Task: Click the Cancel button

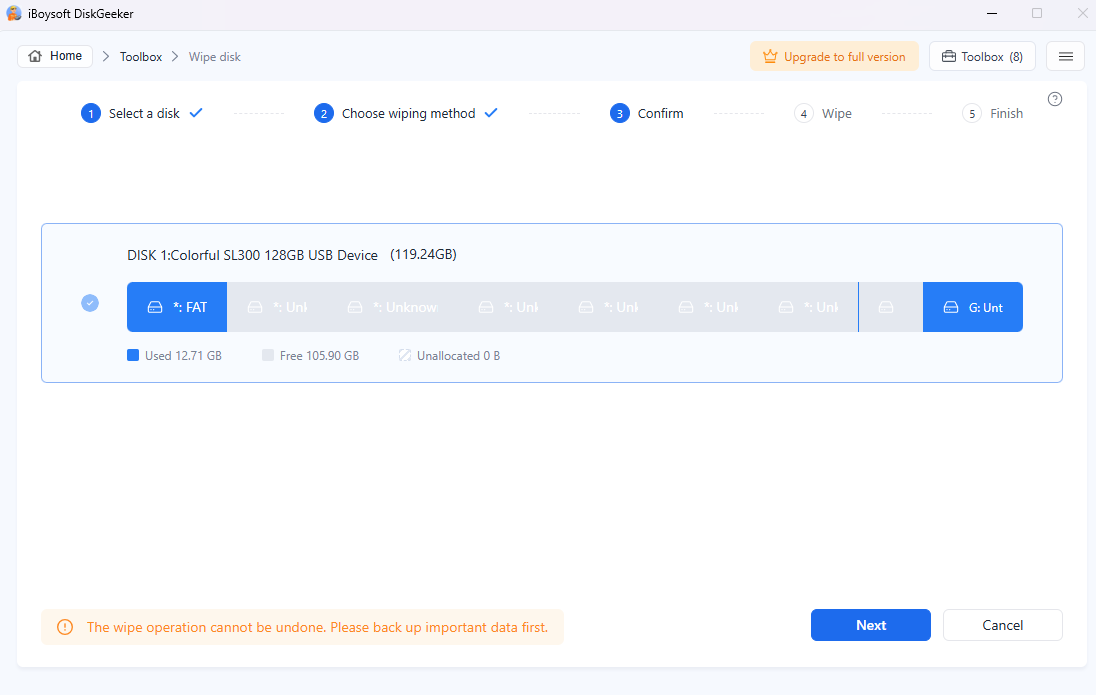Action: 1002,625
